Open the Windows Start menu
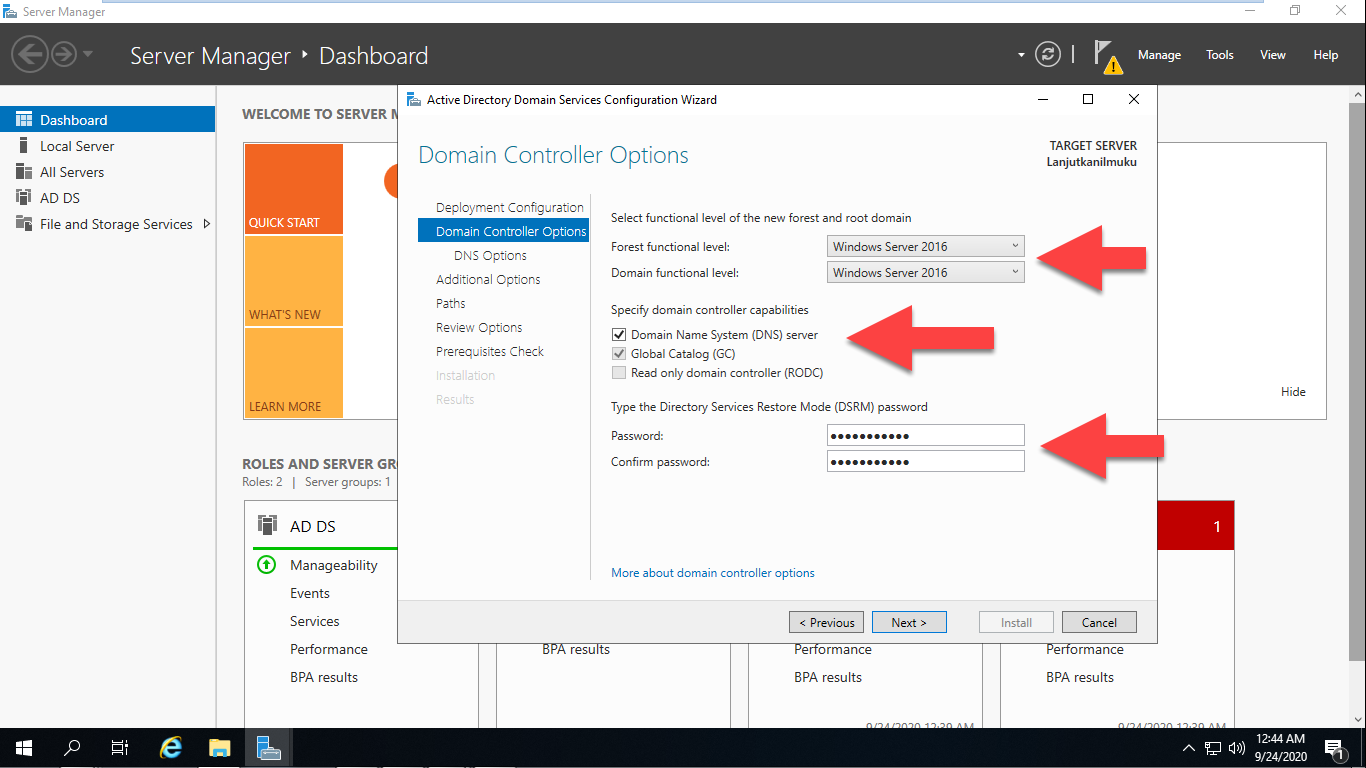 point(23,747)
